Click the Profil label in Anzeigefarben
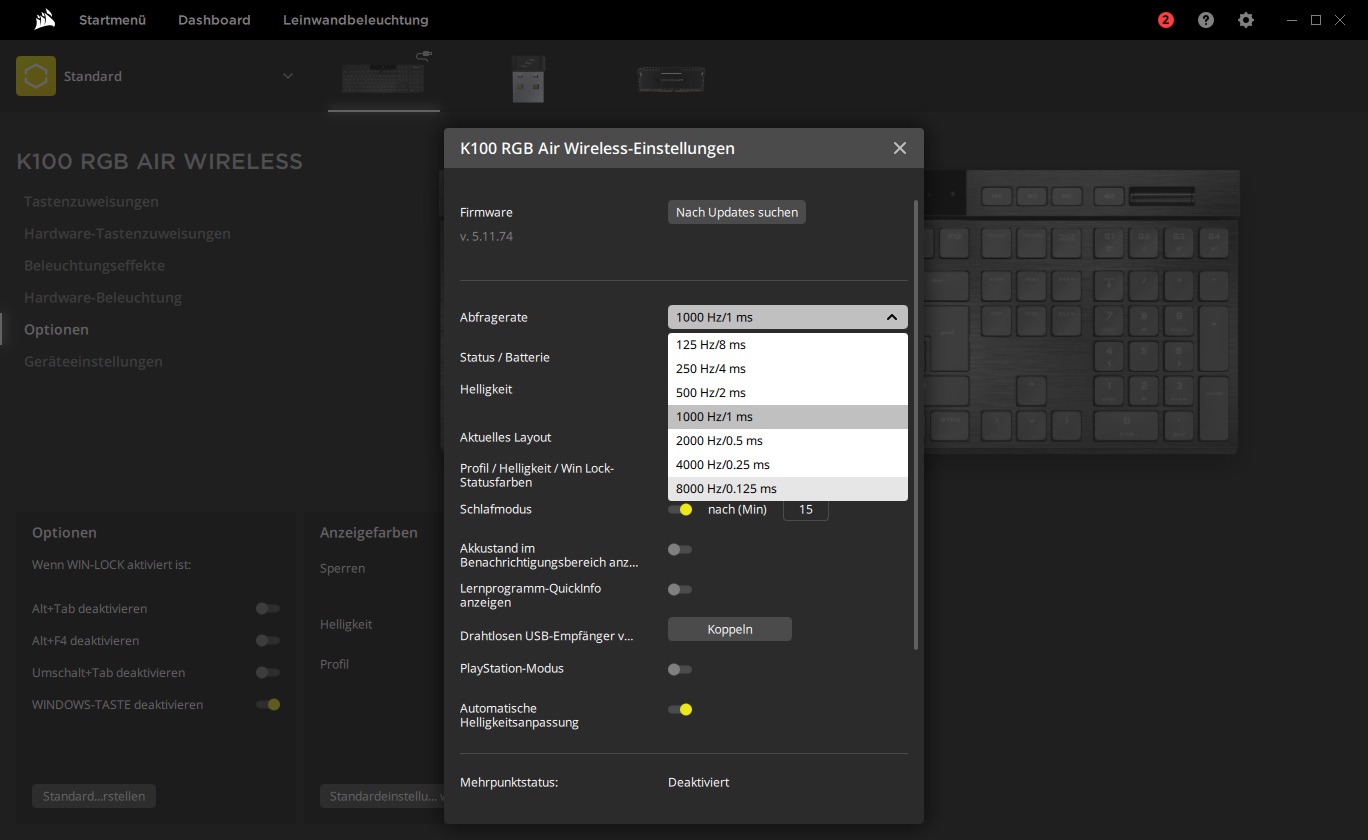Image resolution: width=1368 pixels, height=840 pixels. point(334,664)
